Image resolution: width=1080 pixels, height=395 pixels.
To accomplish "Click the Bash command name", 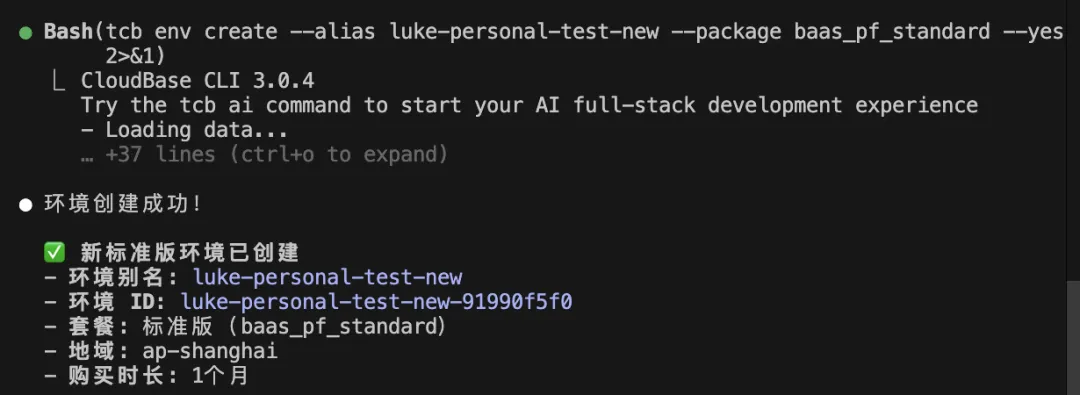I will click(69, 32).
